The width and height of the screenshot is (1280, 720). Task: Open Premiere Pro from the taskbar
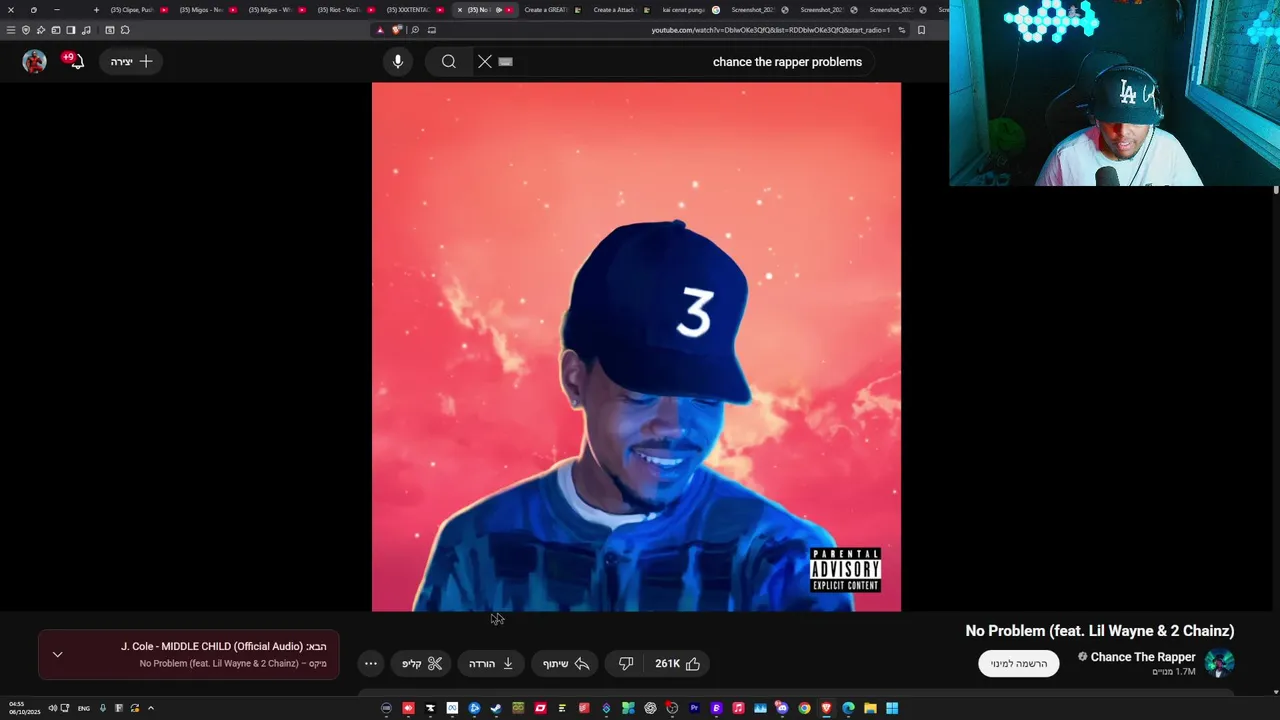(694, 708)
